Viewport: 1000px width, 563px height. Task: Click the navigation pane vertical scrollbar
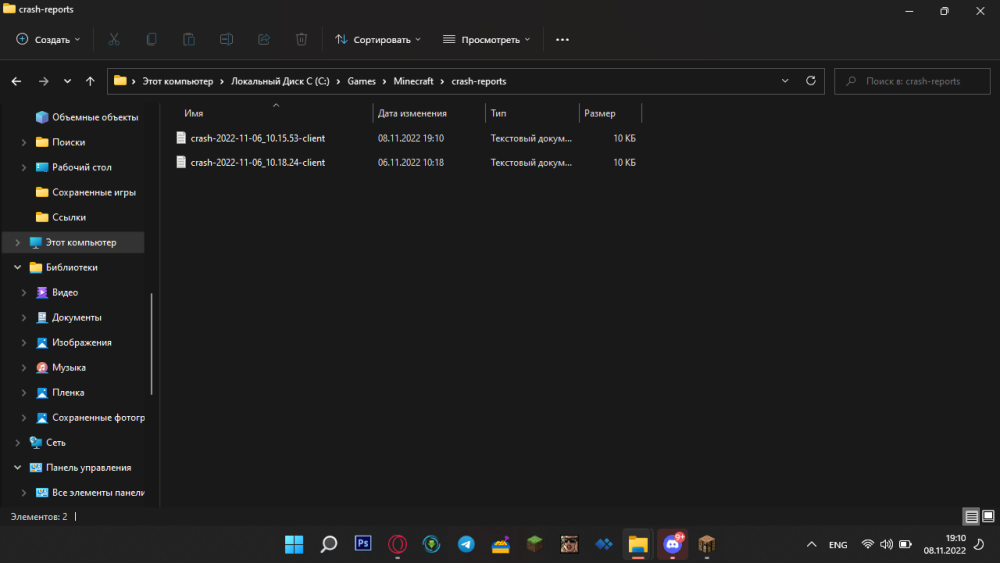(151, 344)
